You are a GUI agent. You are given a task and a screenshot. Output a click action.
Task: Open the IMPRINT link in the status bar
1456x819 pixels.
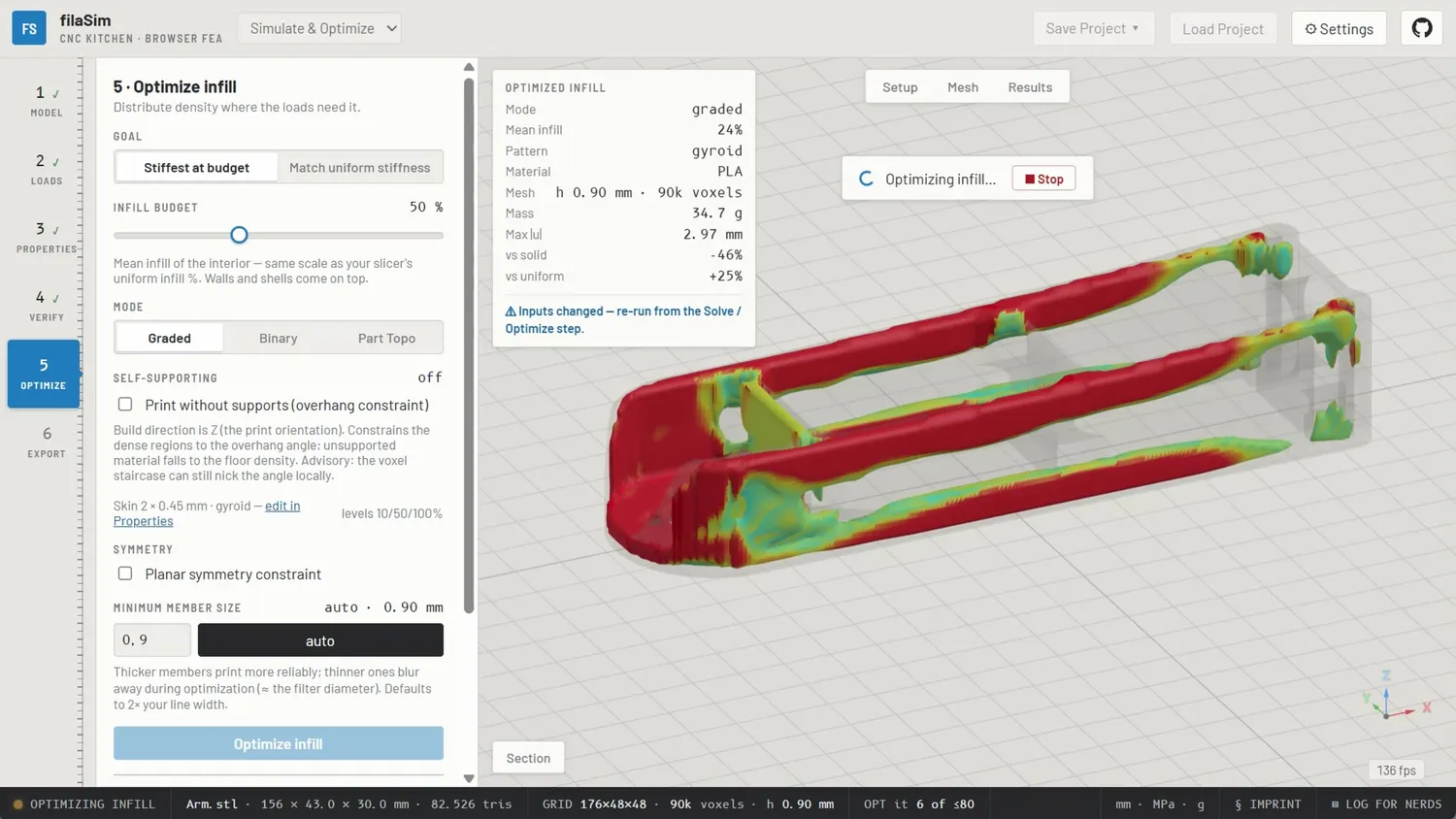(1268, 804)
